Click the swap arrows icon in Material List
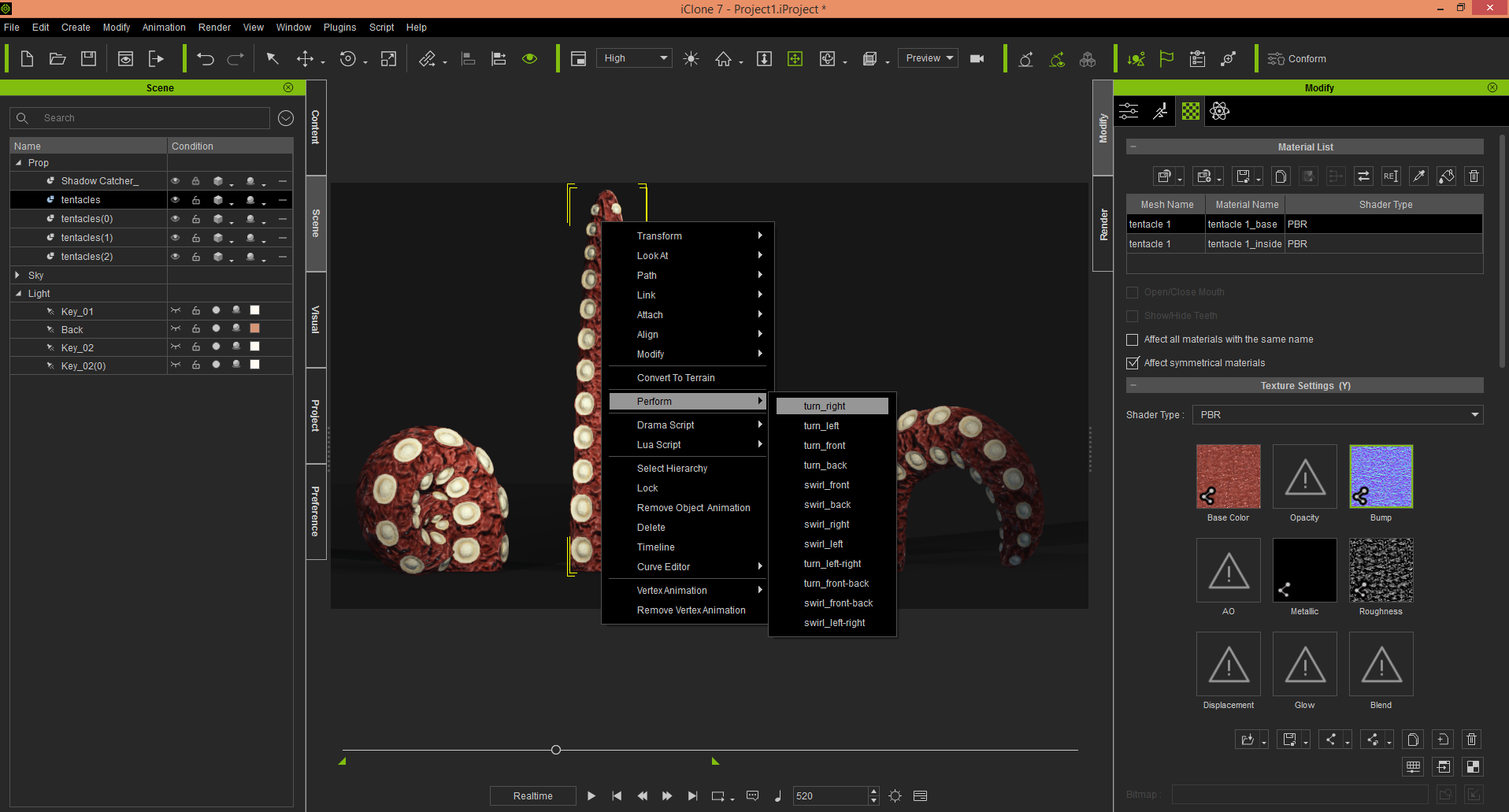The image size is (1509, 812). click(x=1363, y=176)
